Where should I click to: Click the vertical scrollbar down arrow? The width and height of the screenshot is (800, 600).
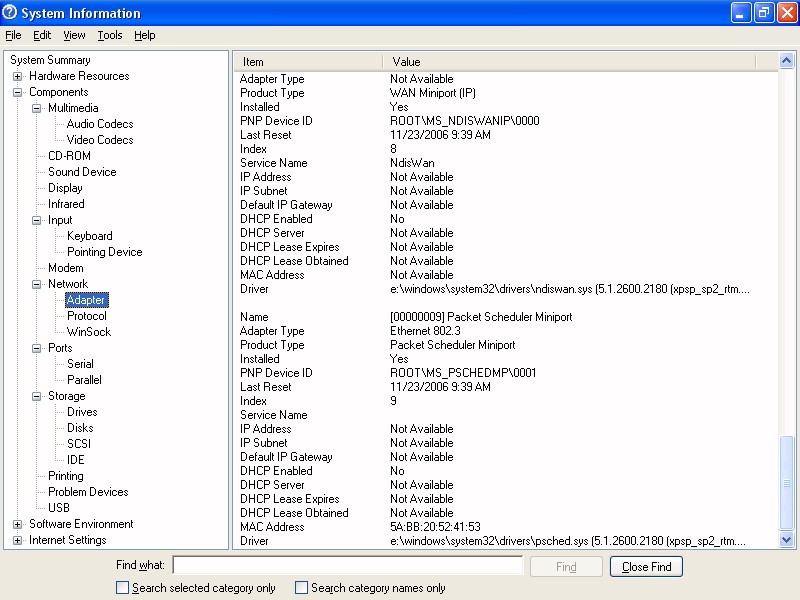(787, 540)
